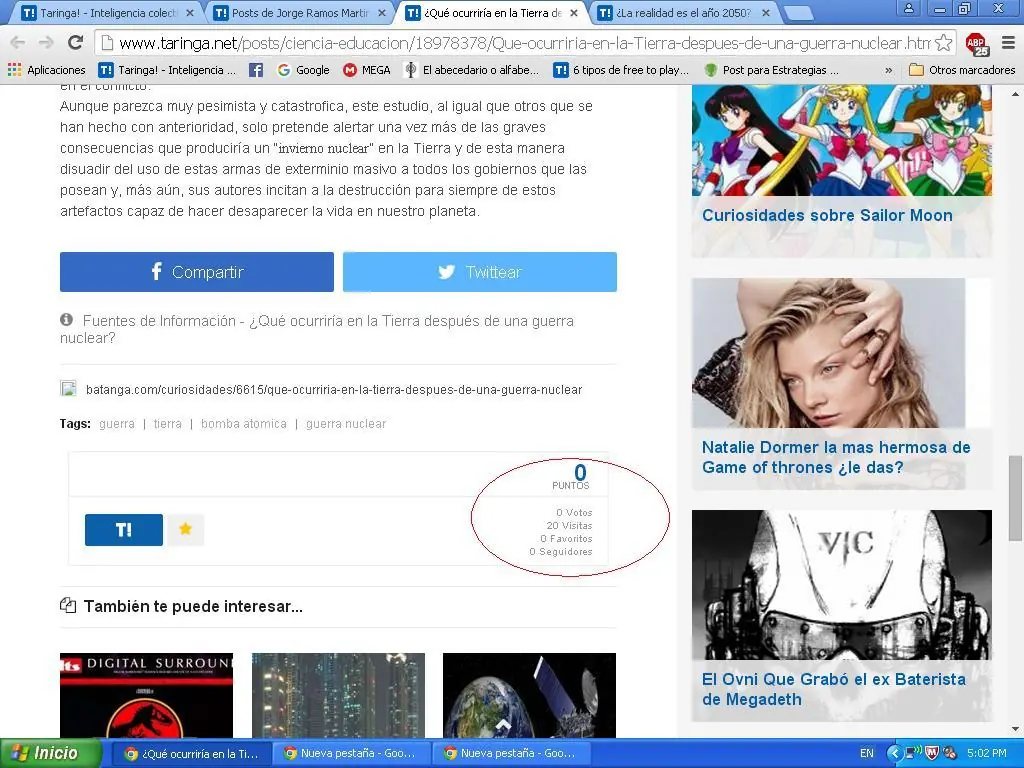Open Otros marcadores folder
1024x768 pixels.
pos(963,70)
